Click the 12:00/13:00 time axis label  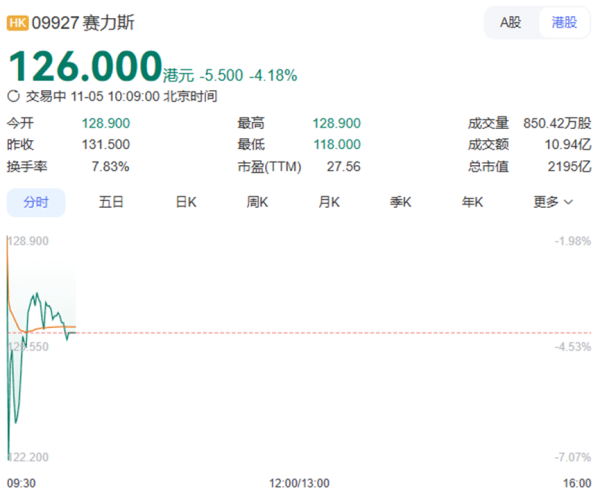pyautogui.click(x=299, y=484)
